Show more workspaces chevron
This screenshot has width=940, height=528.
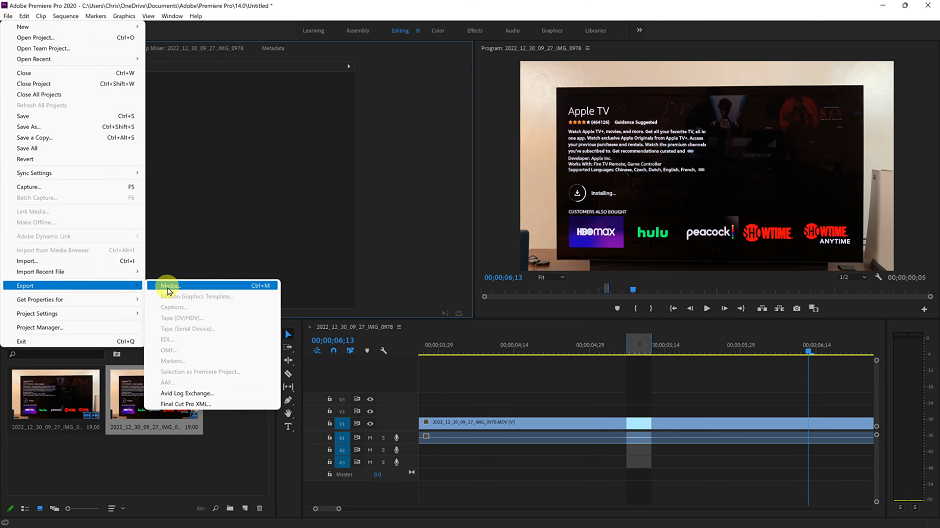point(639,30)
